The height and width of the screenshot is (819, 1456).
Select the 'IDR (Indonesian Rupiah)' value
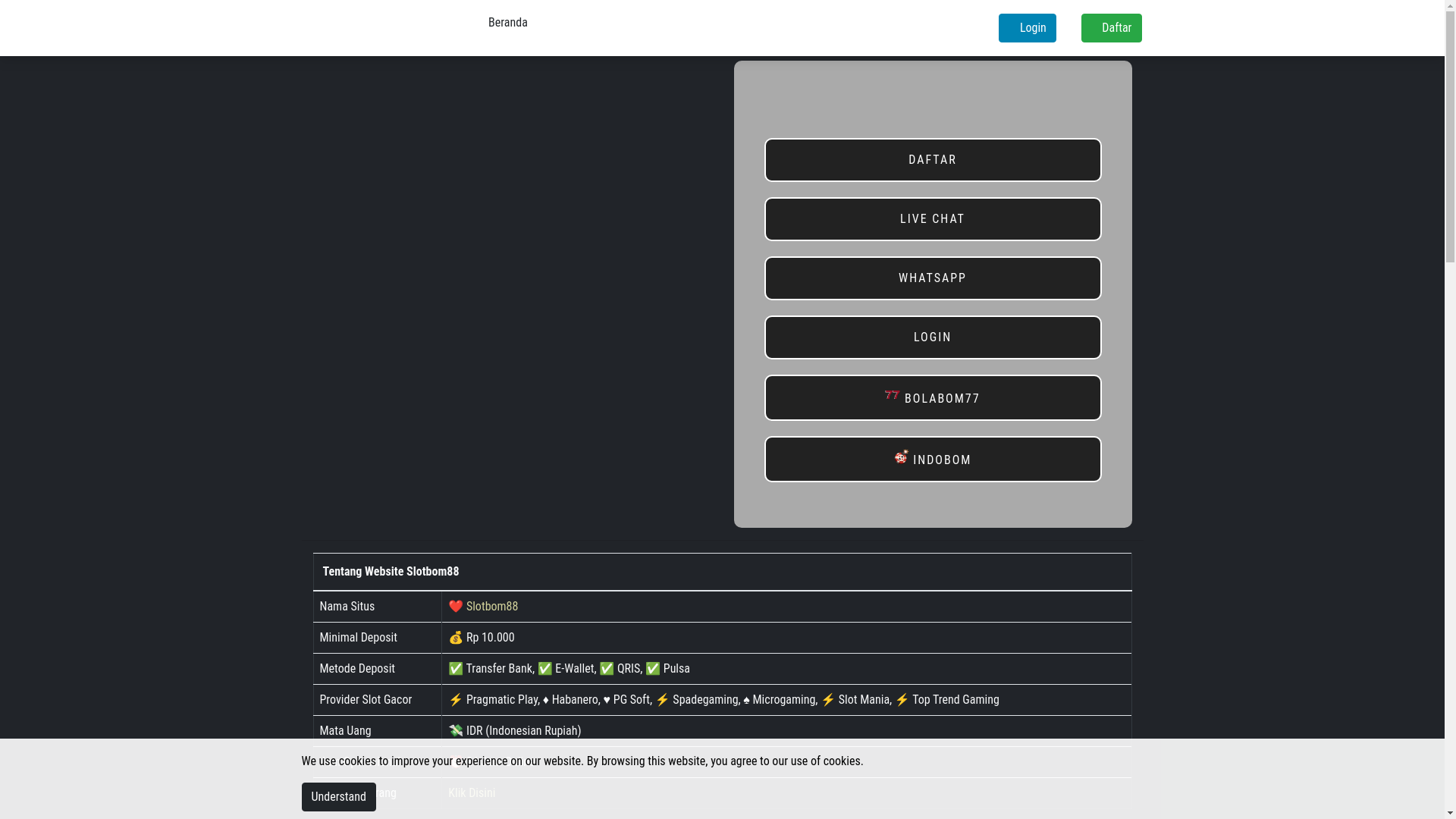click(x=523, y=731)
